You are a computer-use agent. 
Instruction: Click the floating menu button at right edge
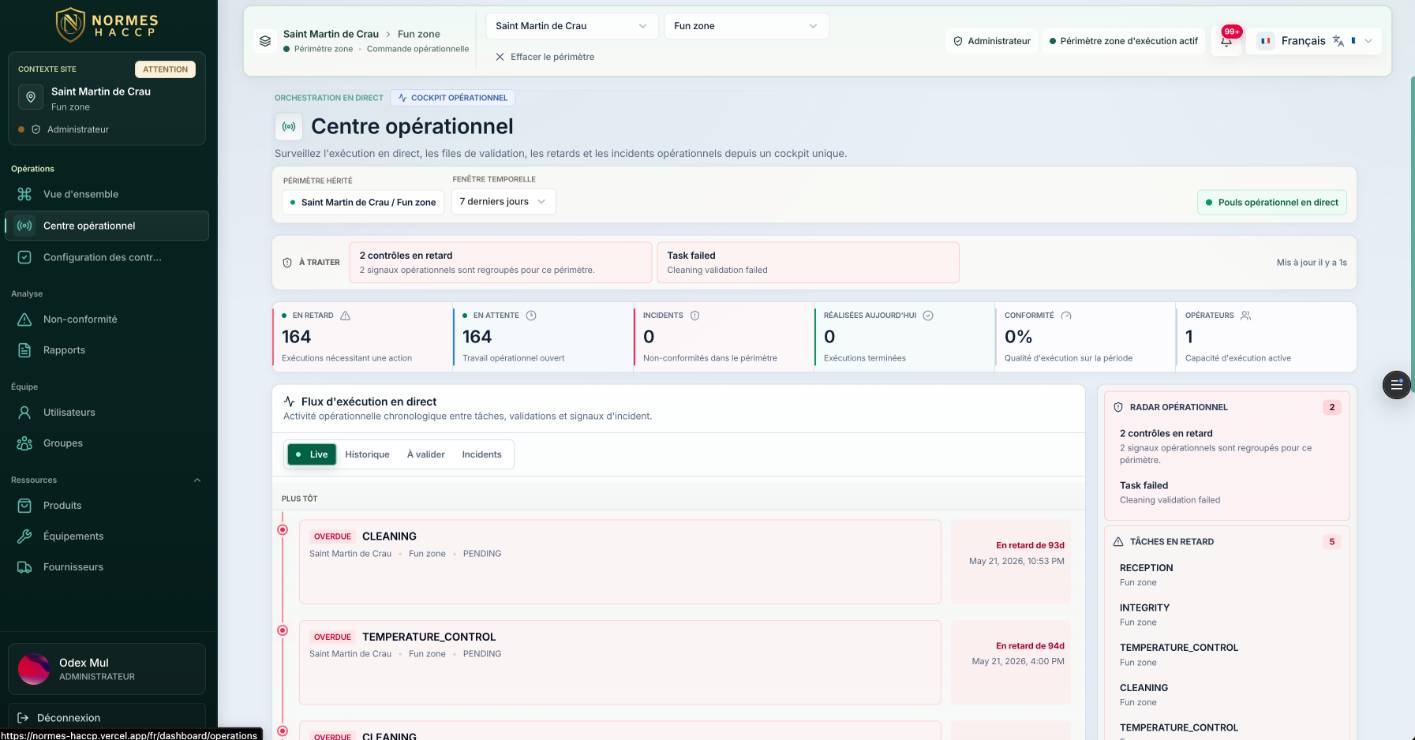point(1396,385)
